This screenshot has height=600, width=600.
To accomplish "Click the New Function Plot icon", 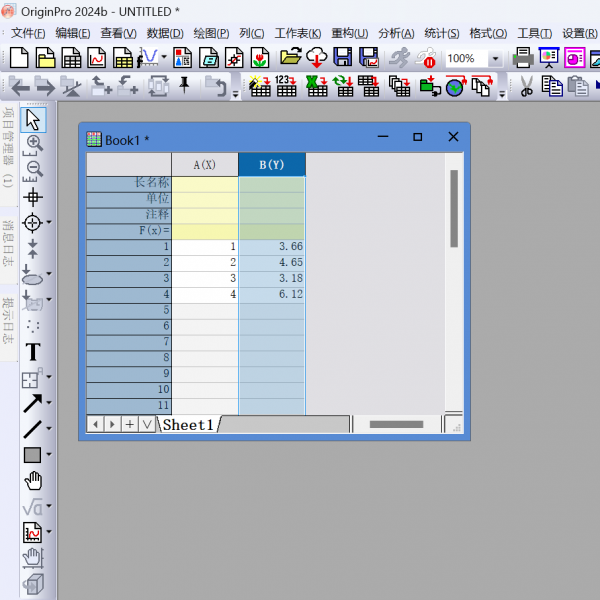I will [148, 58].
